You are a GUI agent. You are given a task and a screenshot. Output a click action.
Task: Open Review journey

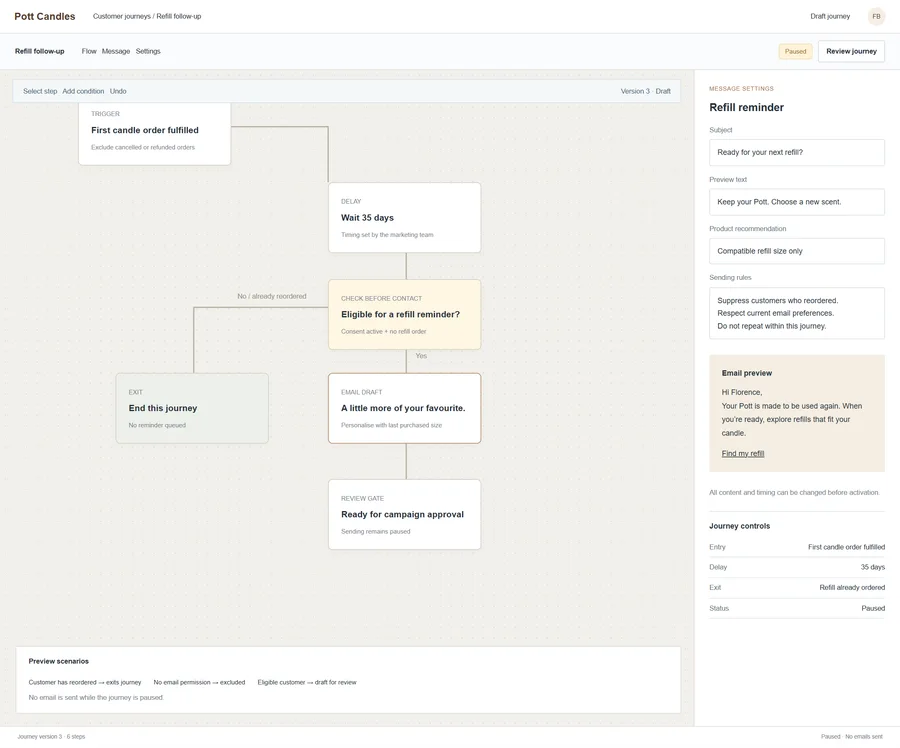[851, 51]
